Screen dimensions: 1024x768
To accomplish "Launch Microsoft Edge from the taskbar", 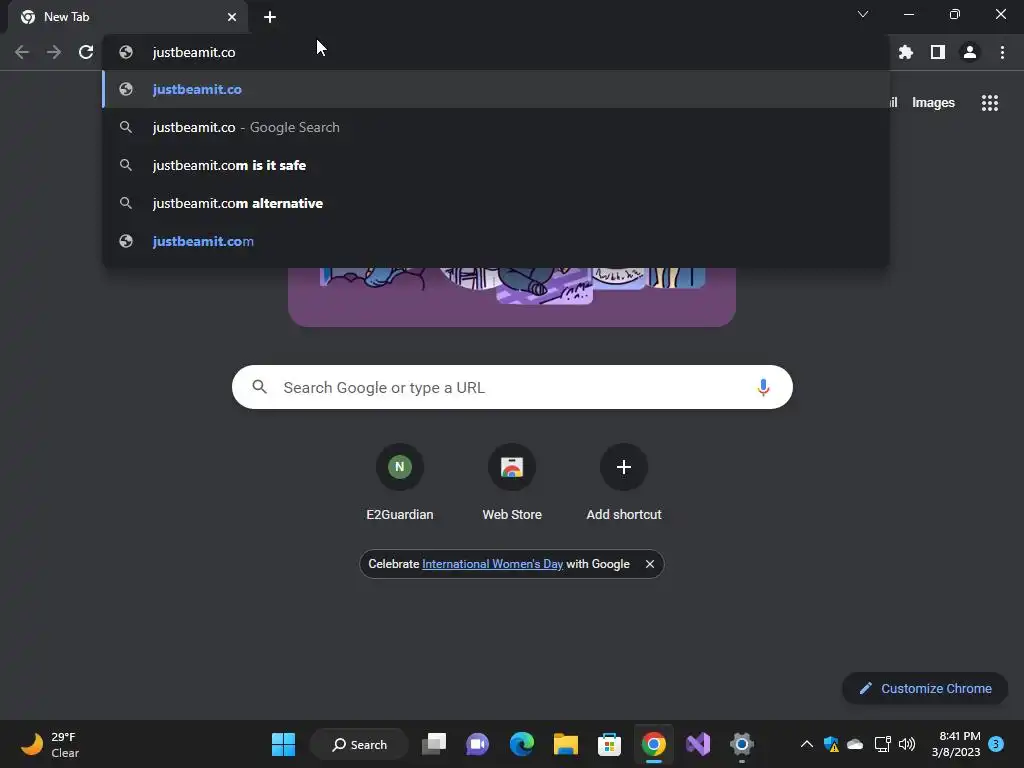I will coord(522,744).
